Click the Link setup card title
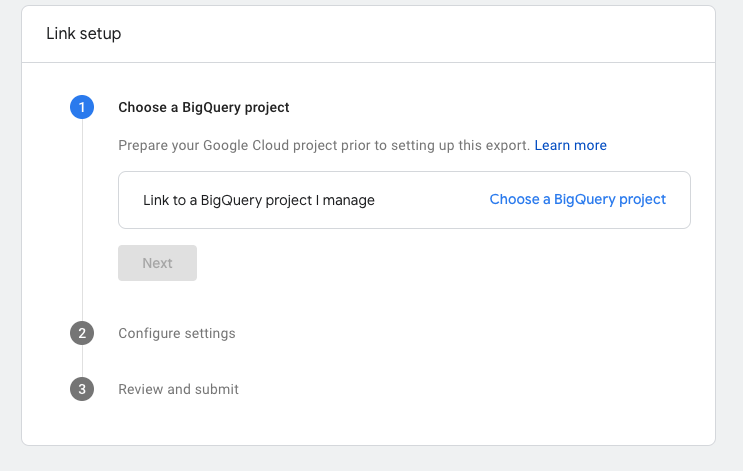The height and width of the screenshot is (471, 743). (x=84, y=34)
